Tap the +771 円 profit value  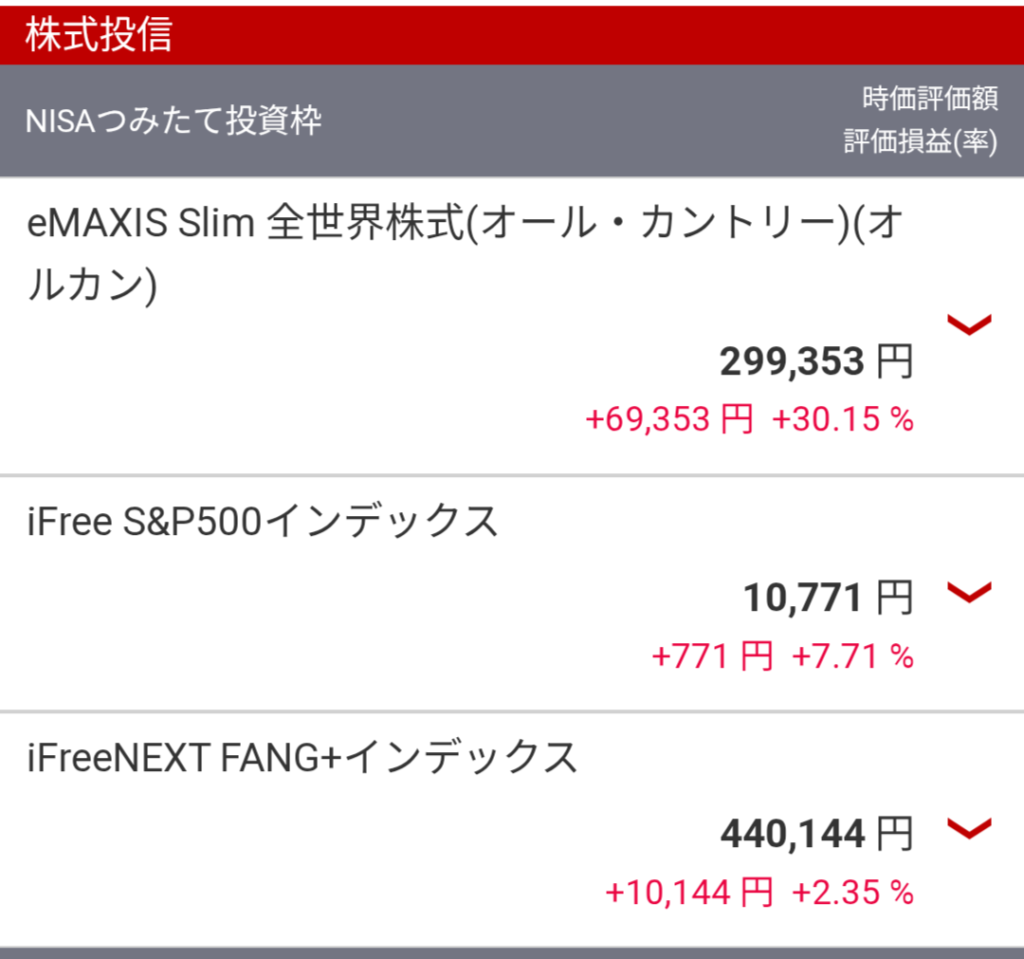(x=712, y=656)
